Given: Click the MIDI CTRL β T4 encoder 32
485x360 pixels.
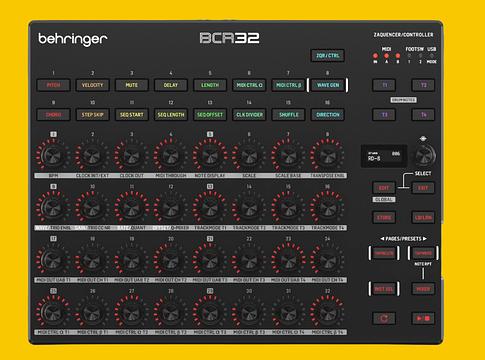Looking at the screenshot, I should coord(328,312).
